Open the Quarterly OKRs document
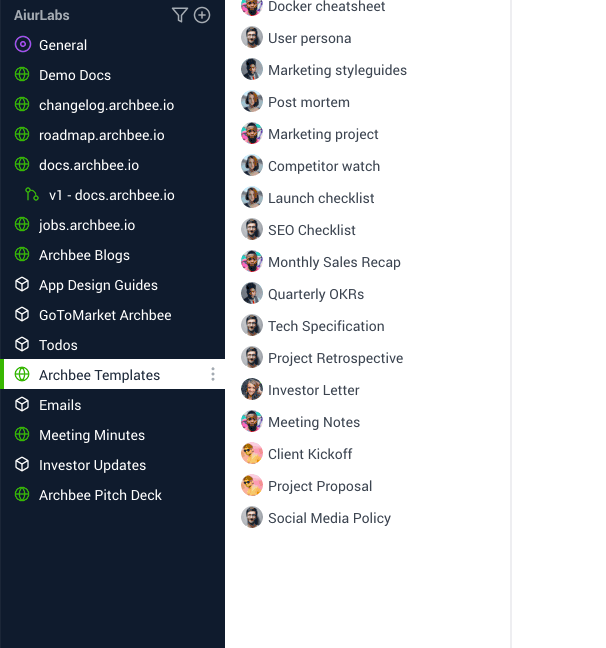This screenshot has height=648, width=606. pos(316,294)
